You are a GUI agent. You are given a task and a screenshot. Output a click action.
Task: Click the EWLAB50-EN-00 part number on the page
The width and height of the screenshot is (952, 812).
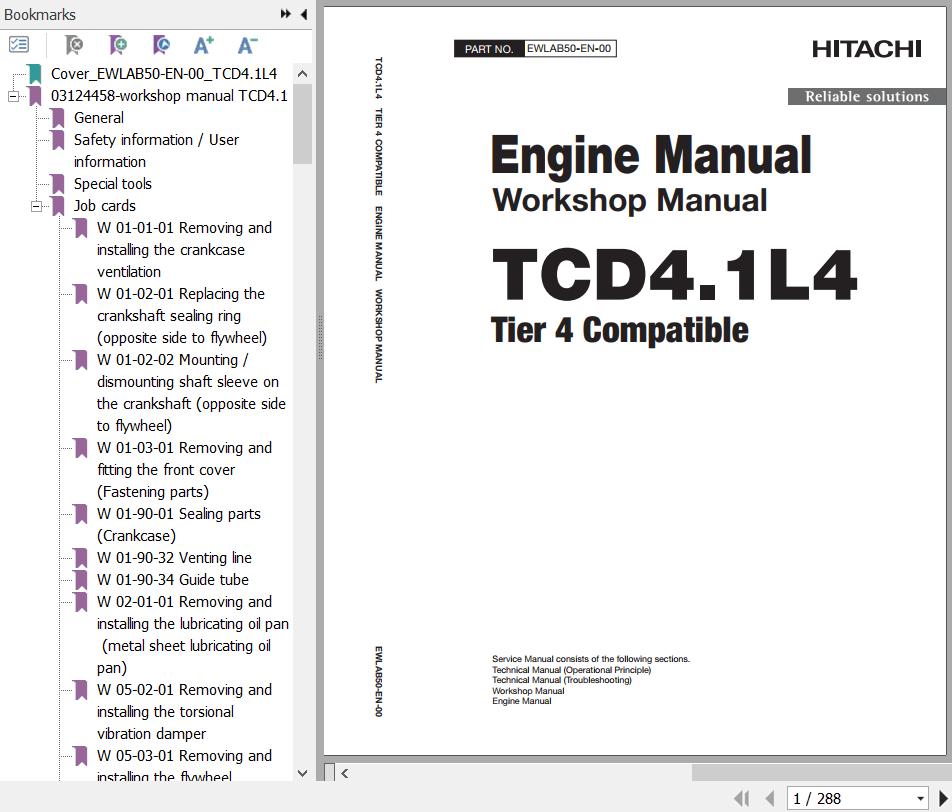pos(569,49)
